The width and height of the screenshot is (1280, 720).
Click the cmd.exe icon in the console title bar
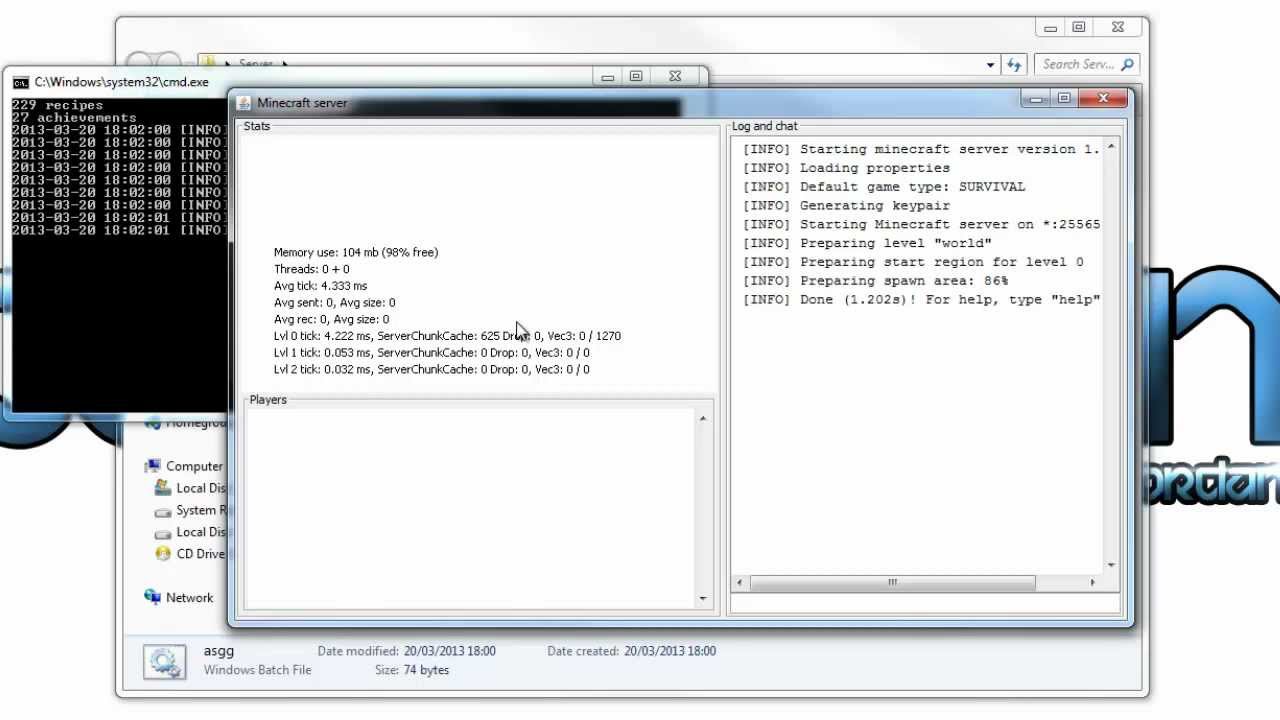20,82
